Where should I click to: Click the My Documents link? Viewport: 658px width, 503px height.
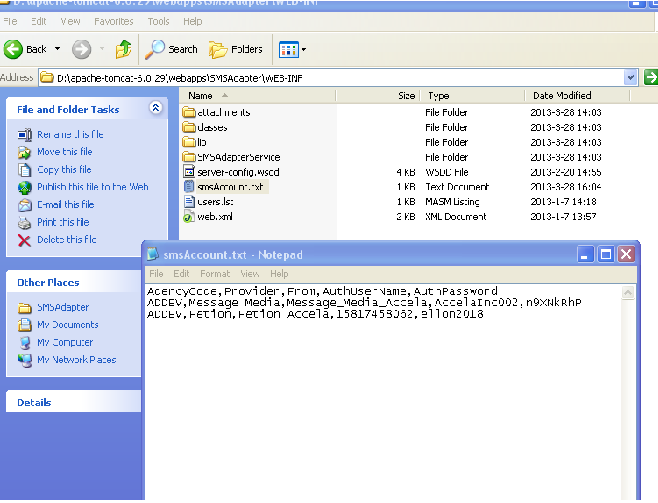point(67,325)
